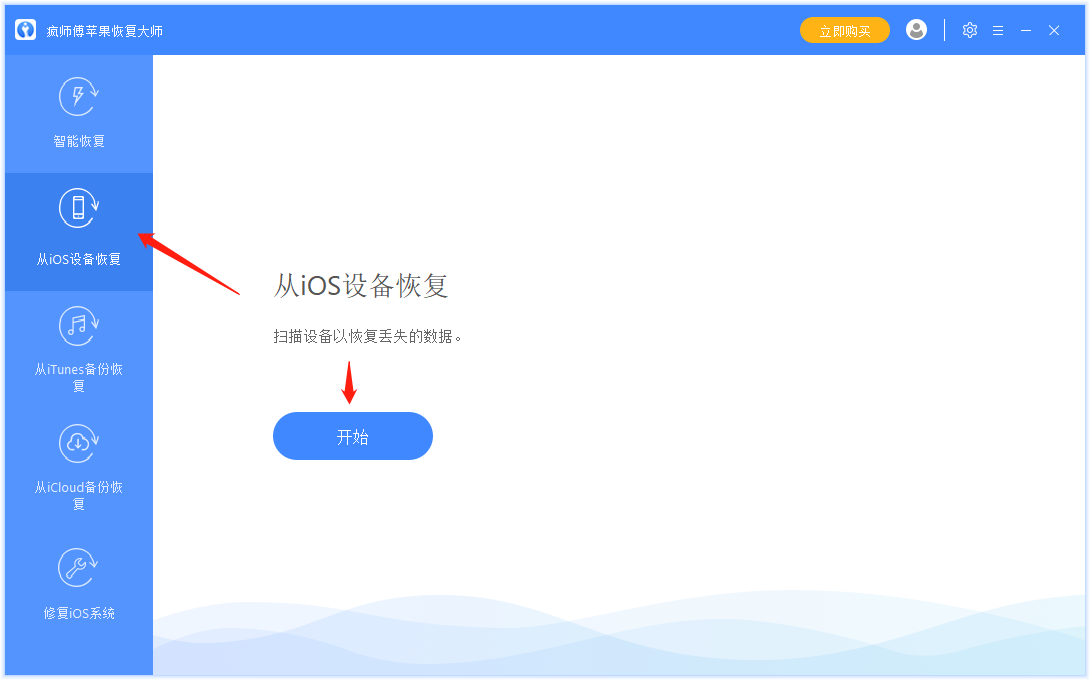
Task: Click the 立即购买 purchase button
Action: pyautogui.click(x=844, y=30)
